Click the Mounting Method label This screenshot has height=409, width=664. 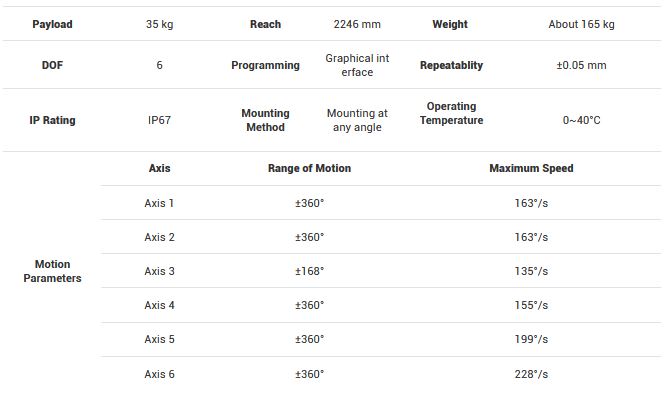265,120
